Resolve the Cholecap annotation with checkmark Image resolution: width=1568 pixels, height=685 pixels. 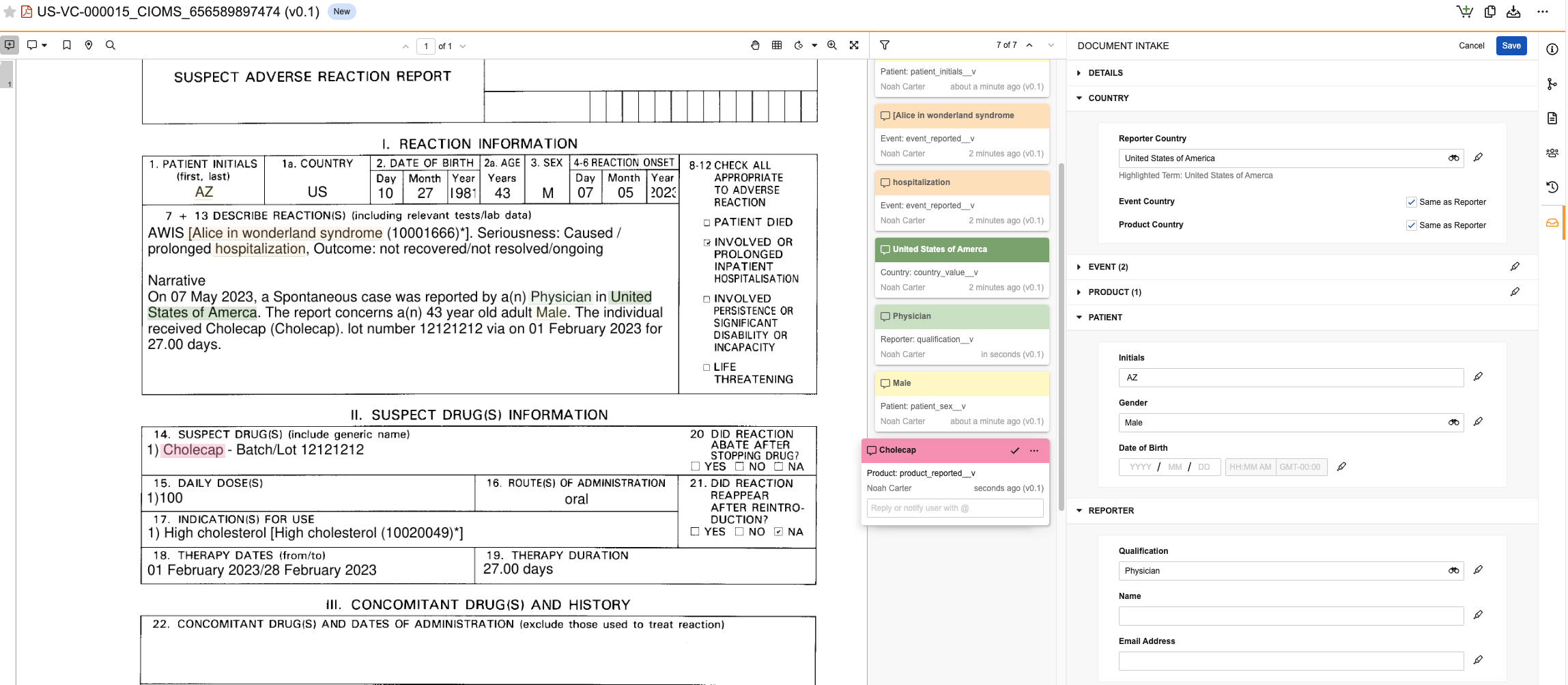click(1015, 451)
